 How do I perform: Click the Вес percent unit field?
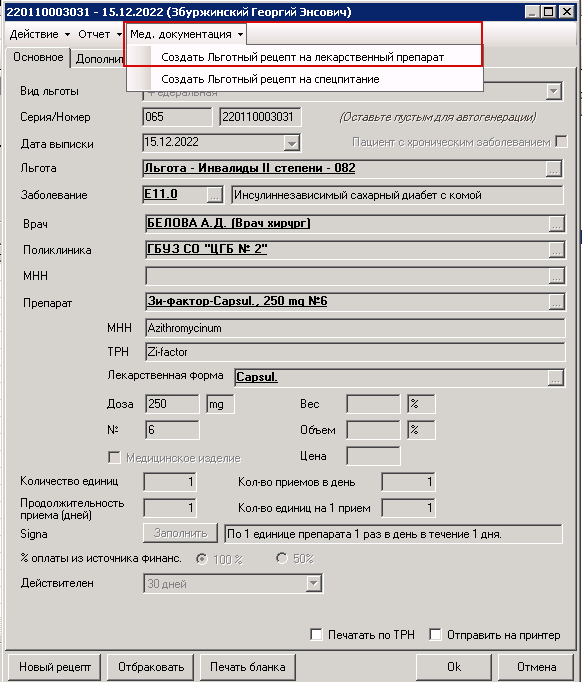pyautogui.click(x=421, y=404)
